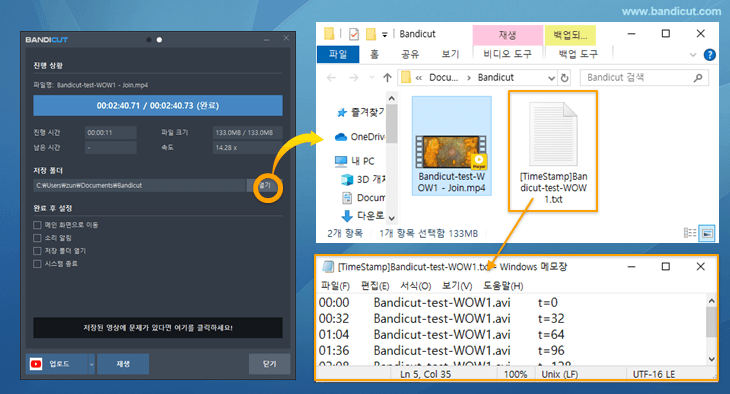The image size is (730, 394).
Task: Enable 소리 알림 checkbox
Action: pyautogui.click(x=37, y=238)
